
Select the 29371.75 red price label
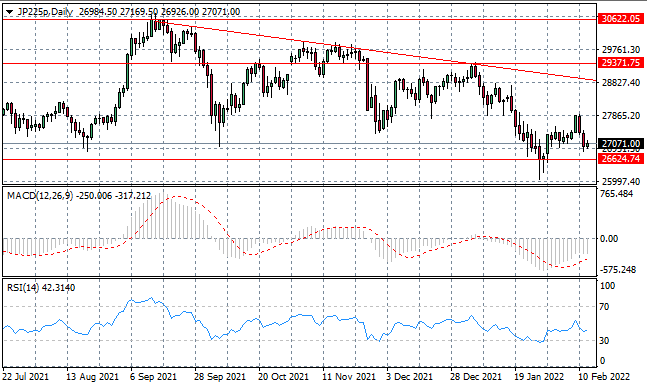tap(621, 63)
